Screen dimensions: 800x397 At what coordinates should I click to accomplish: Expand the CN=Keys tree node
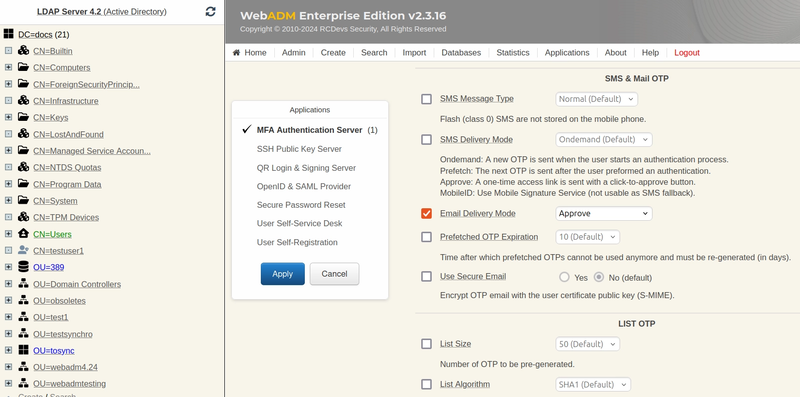point(8,117)
